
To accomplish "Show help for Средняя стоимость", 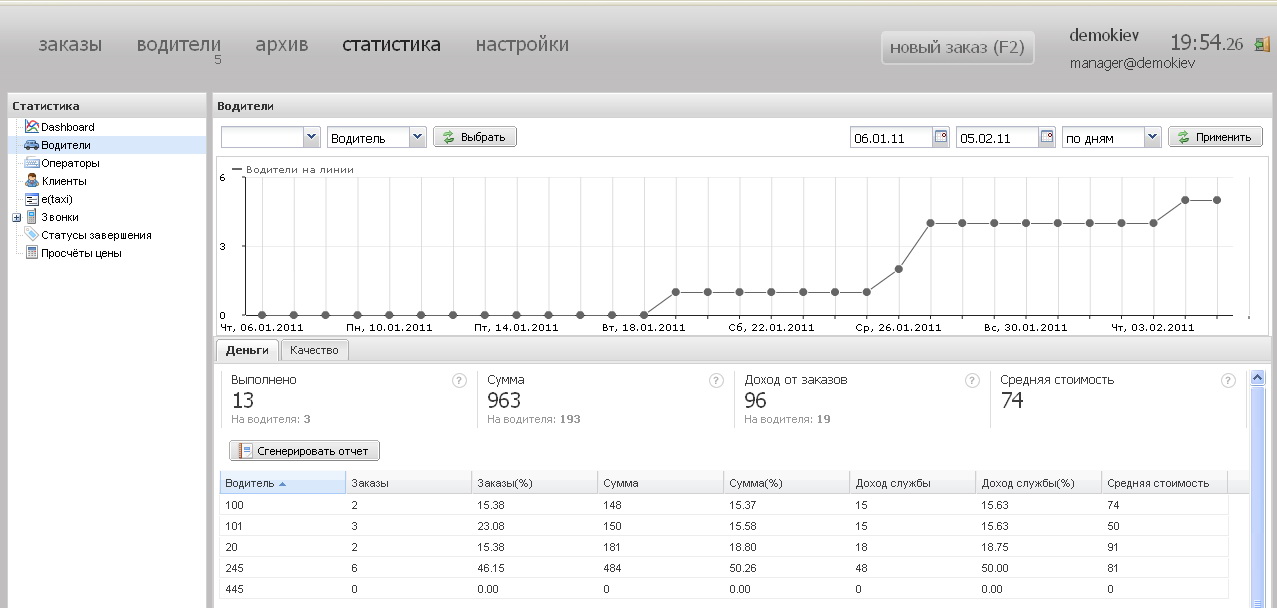I will pos(1228,380).
